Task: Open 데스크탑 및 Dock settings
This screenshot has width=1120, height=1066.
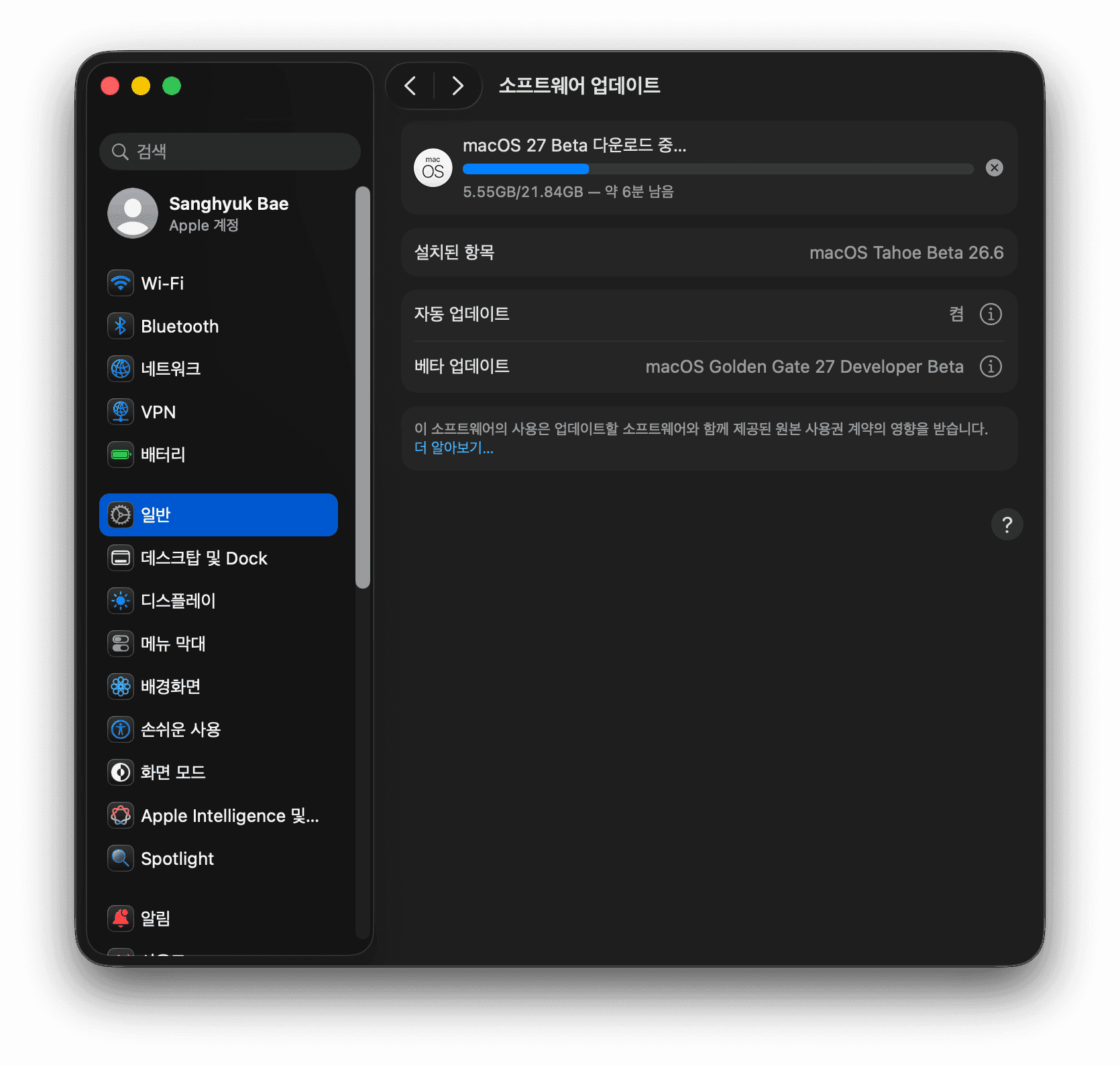Action: [x=219, y=558]
